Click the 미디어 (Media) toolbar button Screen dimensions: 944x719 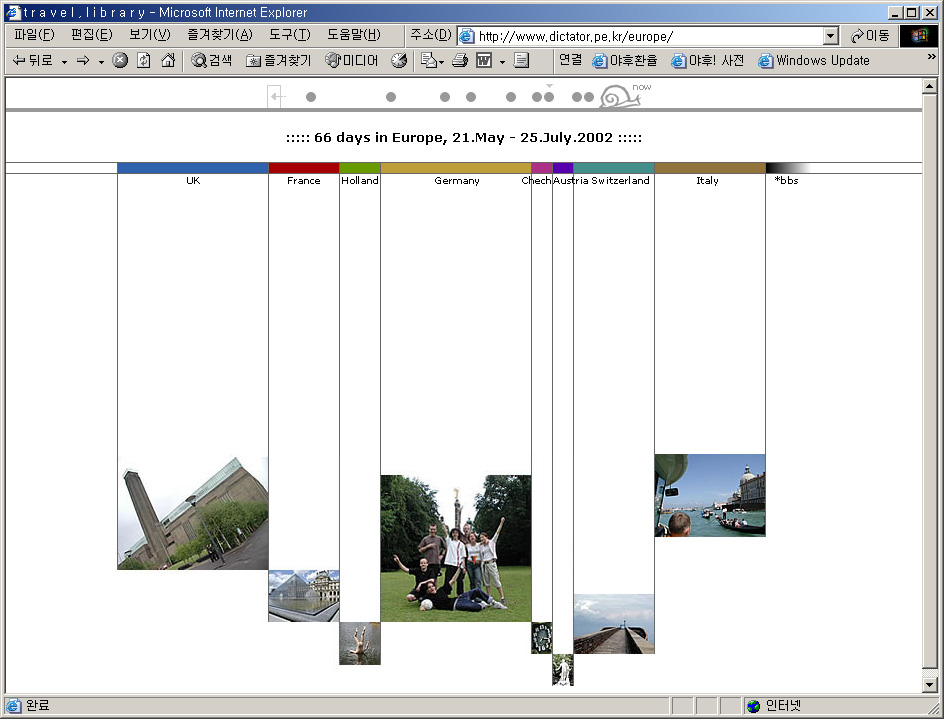[x=352, y=60]
